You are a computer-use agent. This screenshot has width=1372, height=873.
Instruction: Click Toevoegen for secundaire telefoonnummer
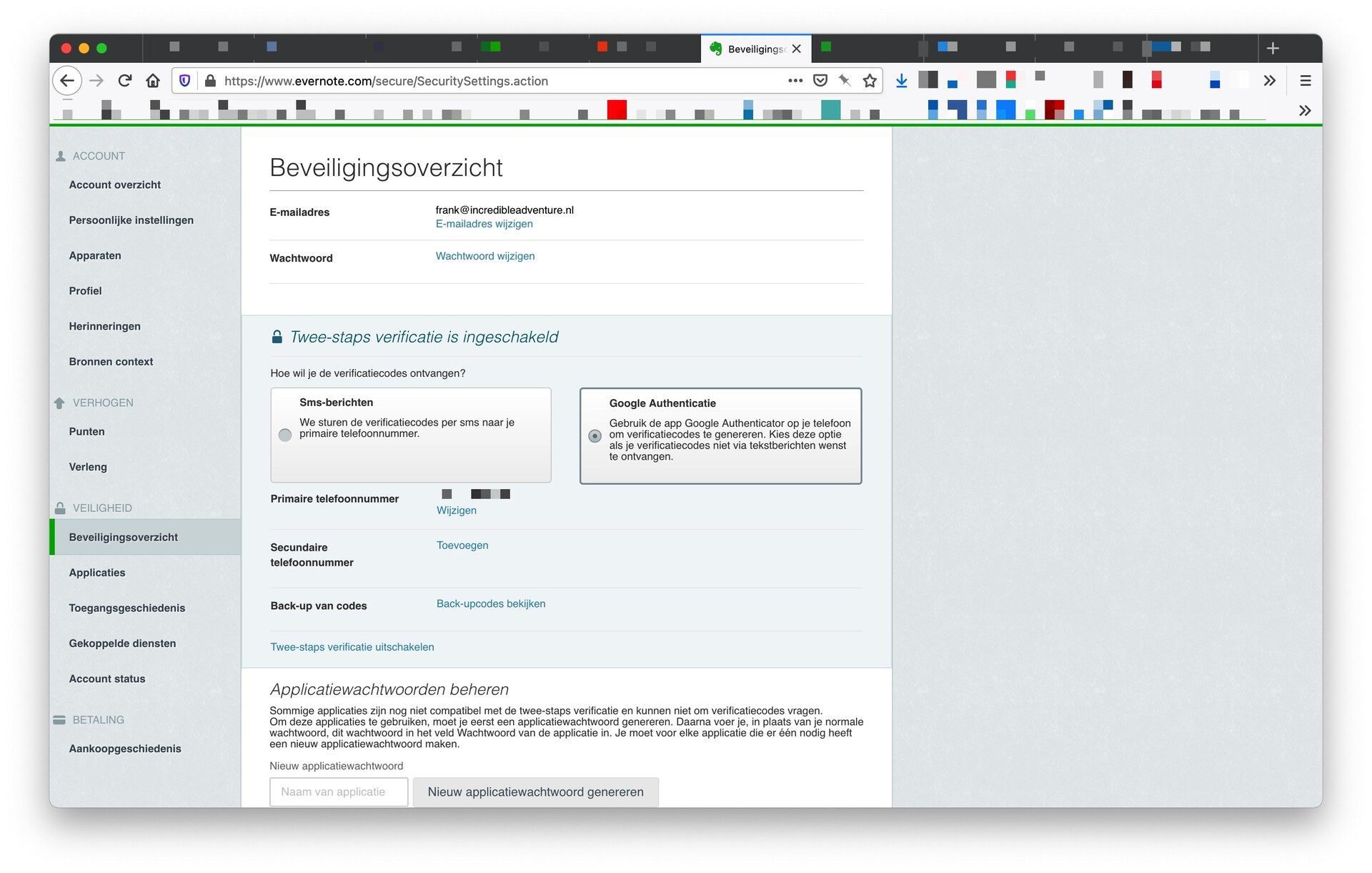click(x=462, y=546)
